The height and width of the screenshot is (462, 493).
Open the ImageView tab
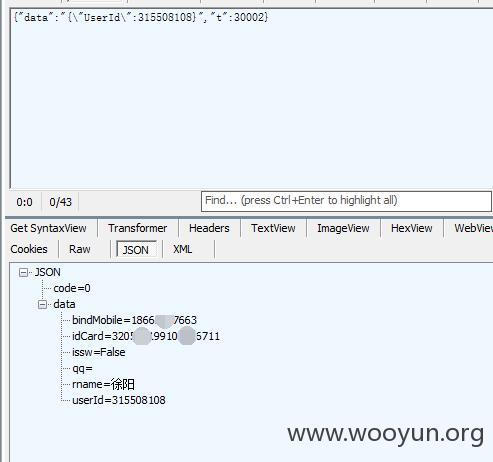tap(343, 228)
